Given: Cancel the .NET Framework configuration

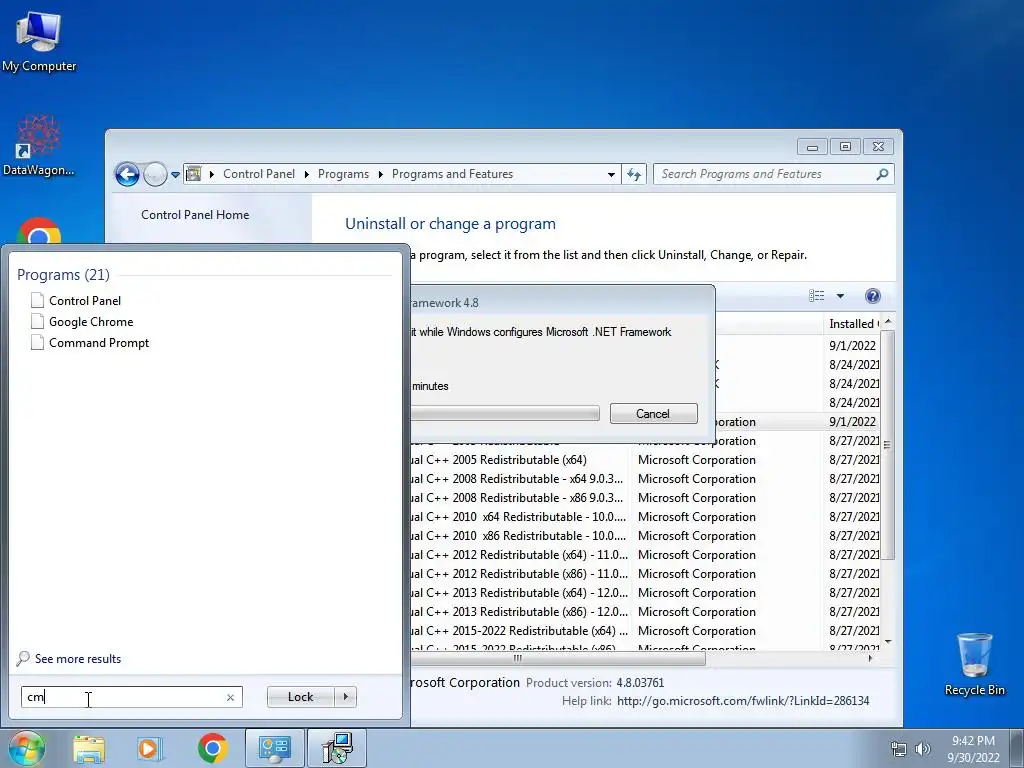Looking at the screenshot, I should (653, 413).
